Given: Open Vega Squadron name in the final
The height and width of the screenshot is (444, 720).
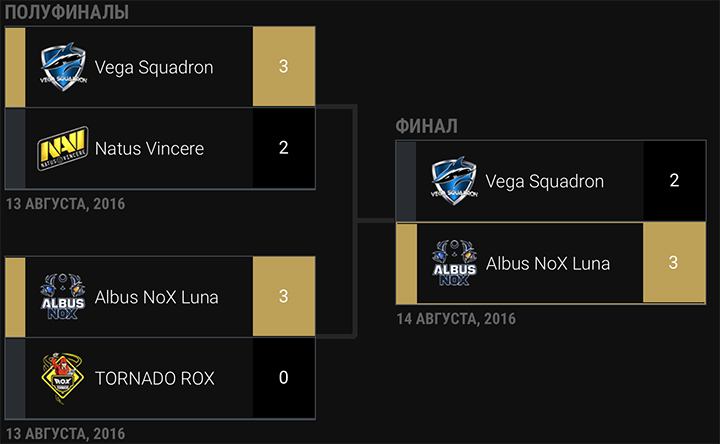Looking at the screenshot, I should click(545, 181).
